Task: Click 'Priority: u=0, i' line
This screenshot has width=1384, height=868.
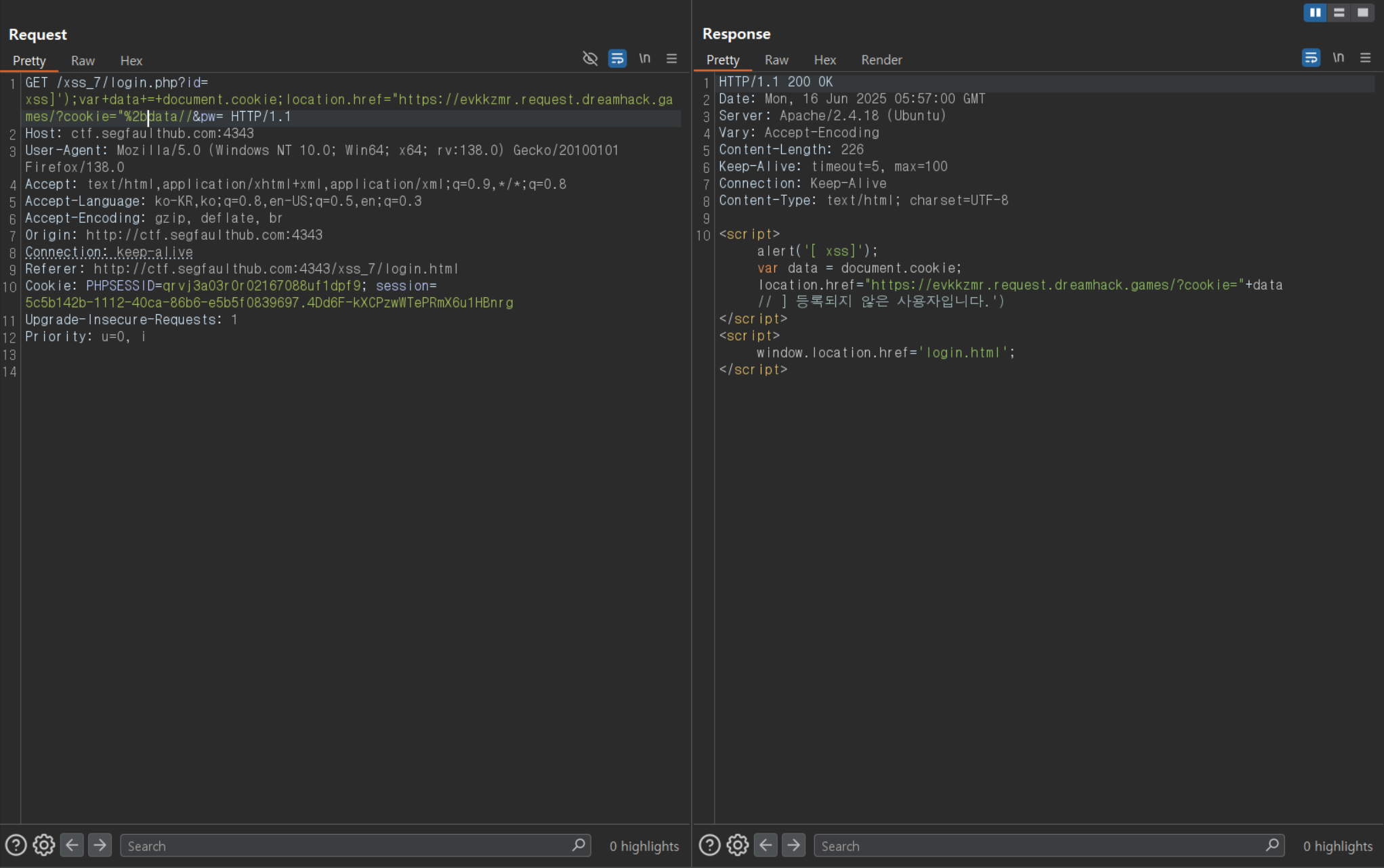Action: coord(85,337)
